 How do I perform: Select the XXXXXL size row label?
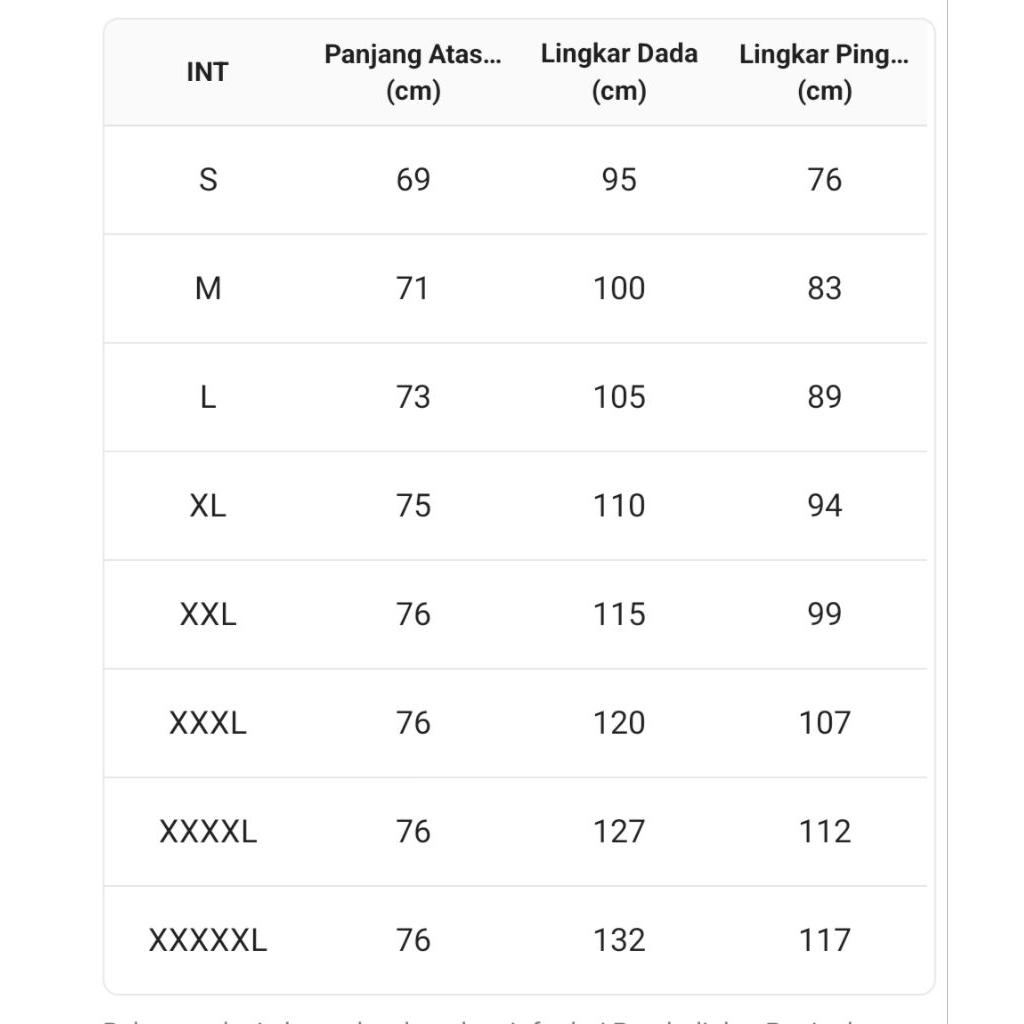click(x=208, y=940)
